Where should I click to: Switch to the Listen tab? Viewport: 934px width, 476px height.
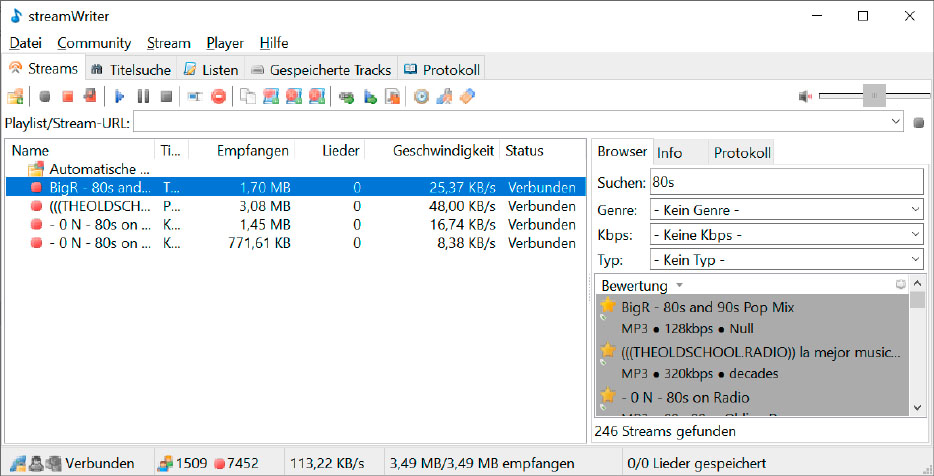point(211,70)
